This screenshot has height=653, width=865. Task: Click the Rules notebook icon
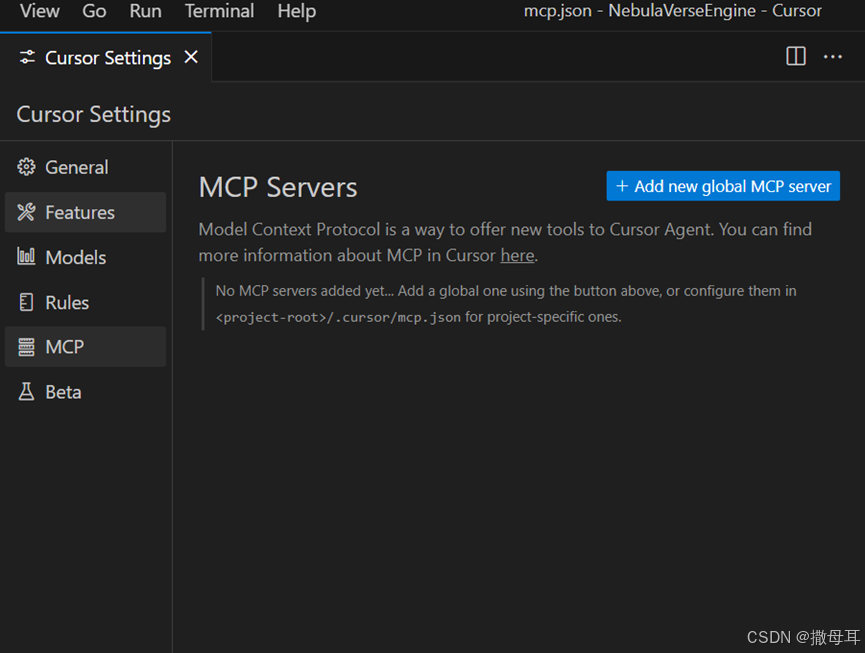(x=26, y=302)
